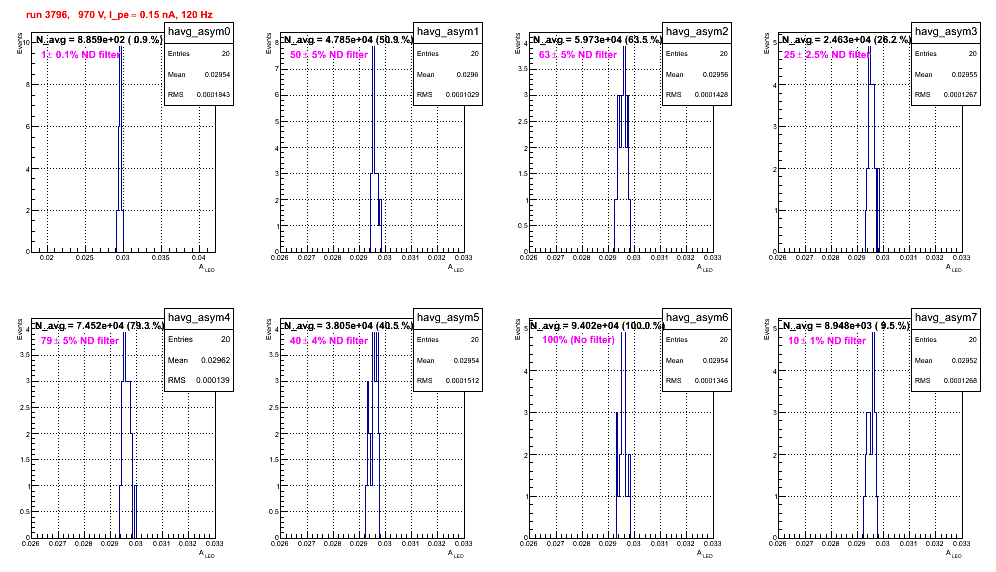
Task: Pick the magenta 79± 5% ND filter label
Action: (80, 341)
